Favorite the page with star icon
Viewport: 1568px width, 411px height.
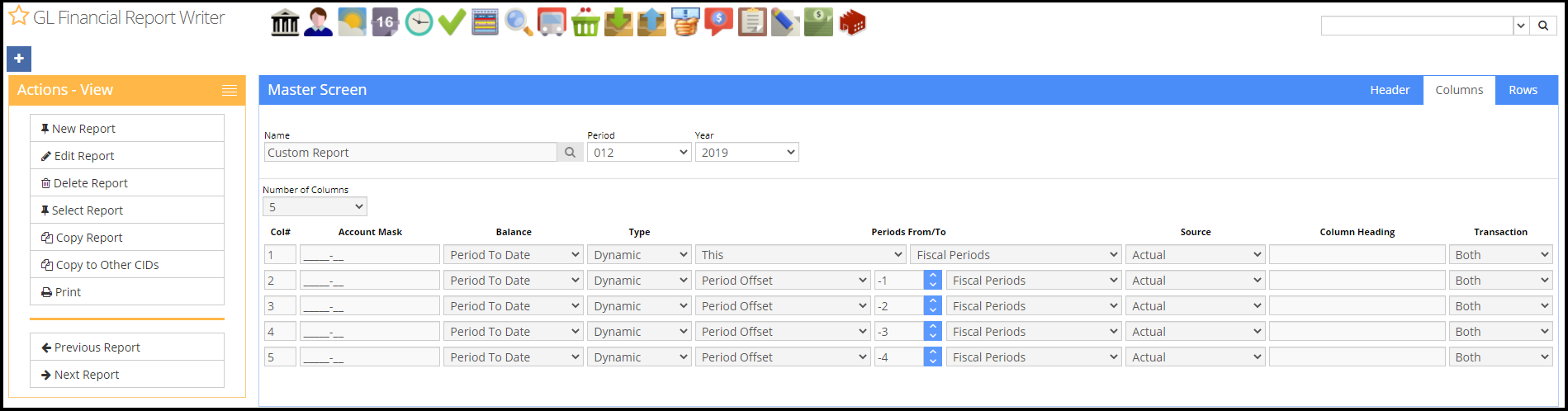[x=18, y=16]
